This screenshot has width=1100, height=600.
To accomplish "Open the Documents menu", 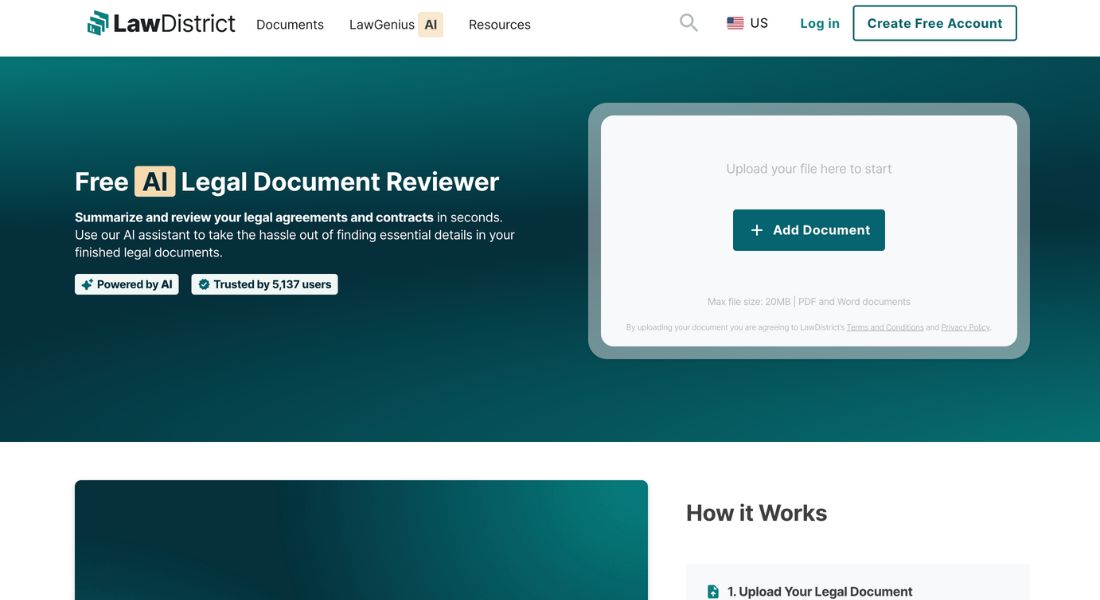I will click(x=290, y=25).
